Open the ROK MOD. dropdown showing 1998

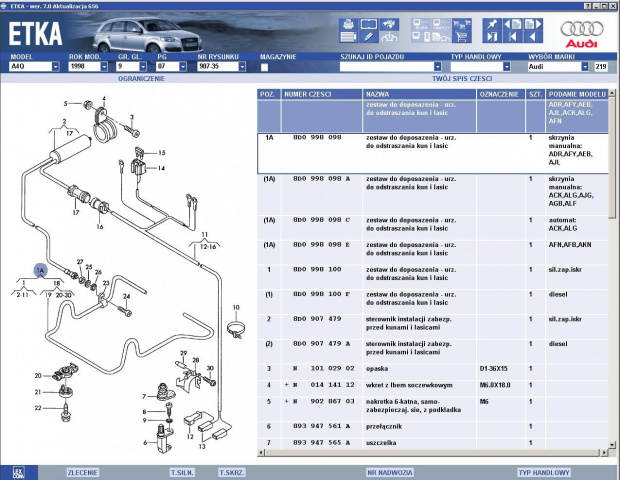(x=104, y=67)
